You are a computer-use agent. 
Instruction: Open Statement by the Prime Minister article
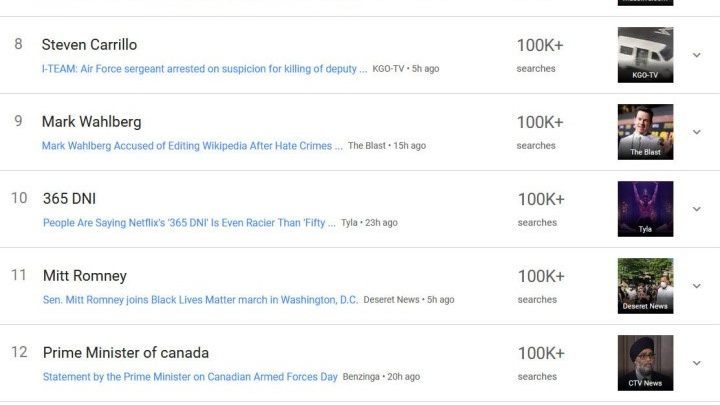coord(190,377)
